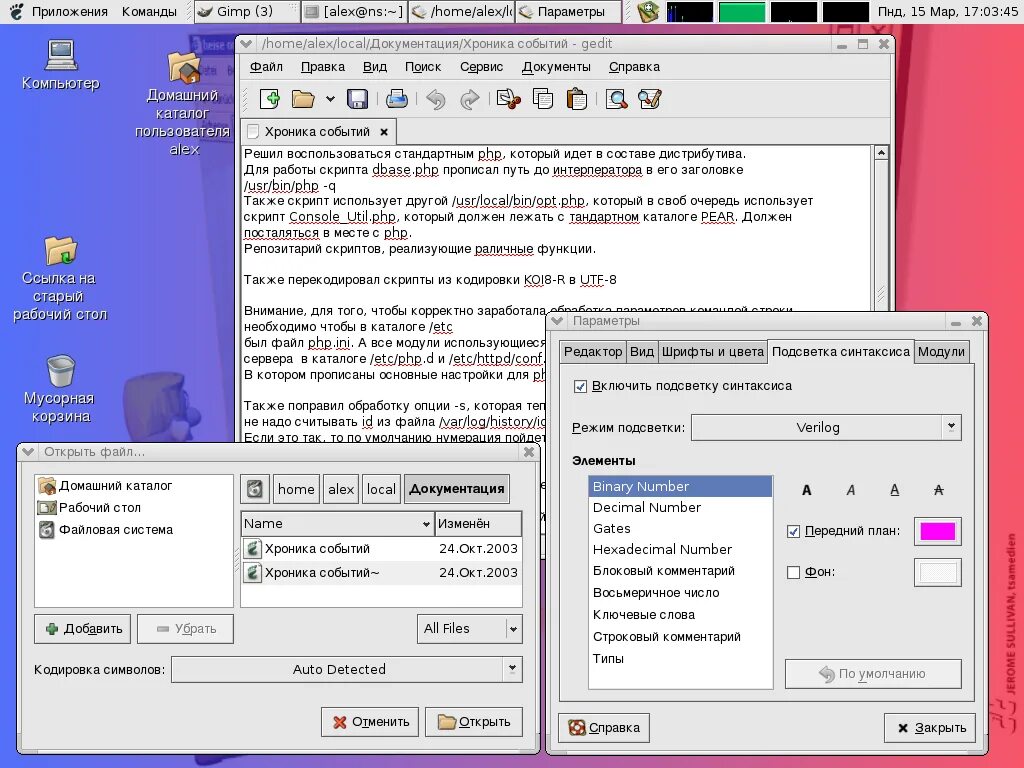Viewport: 1024px width, 768px height.
Task: Click the Закрыть button in Параметры
Action: pos(930,728)
